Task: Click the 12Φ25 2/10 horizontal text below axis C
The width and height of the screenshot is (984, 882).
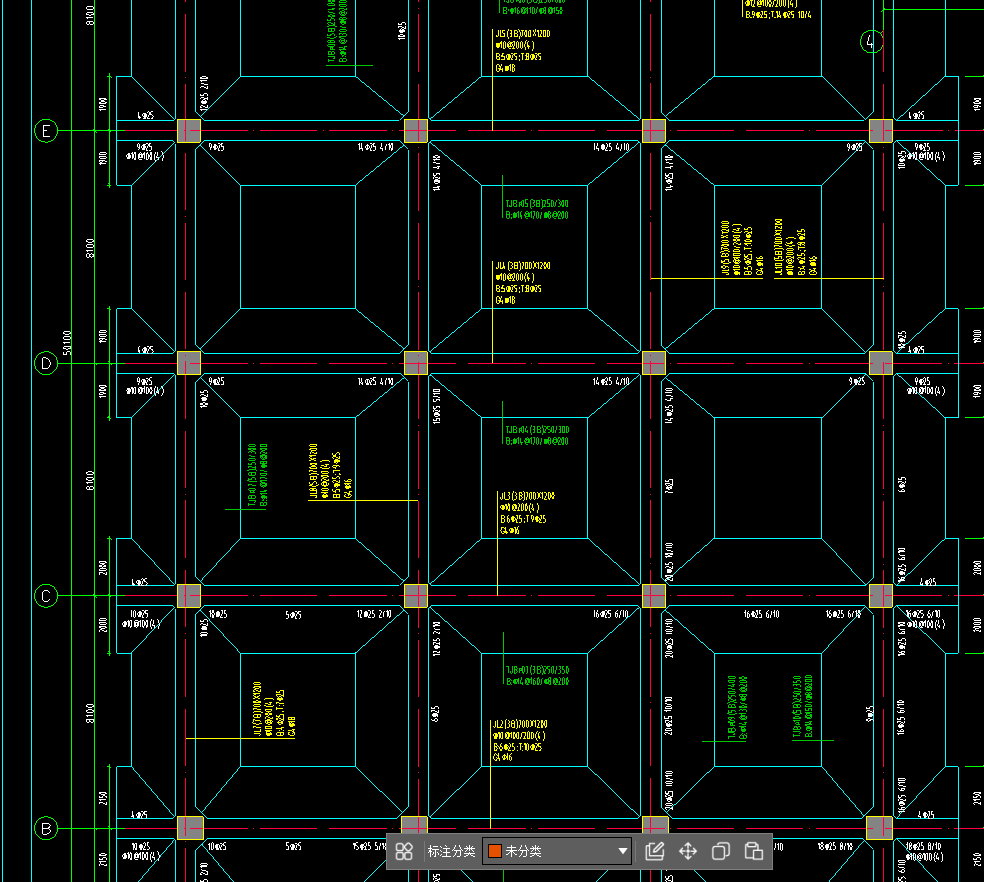Action: point(374,614)
